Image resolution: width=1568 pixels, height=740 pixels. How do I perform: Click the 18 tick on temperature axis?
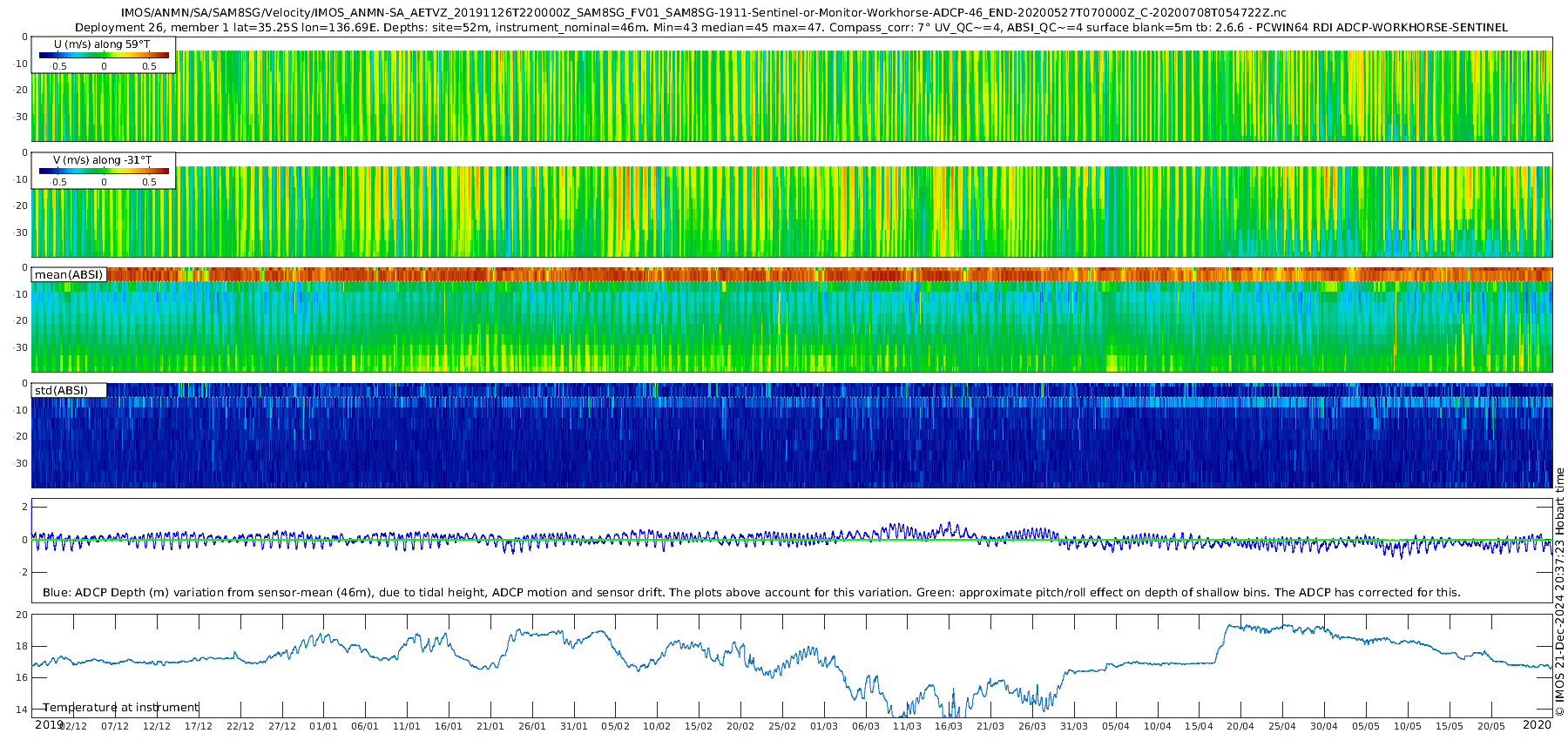[x=22, y=646]
